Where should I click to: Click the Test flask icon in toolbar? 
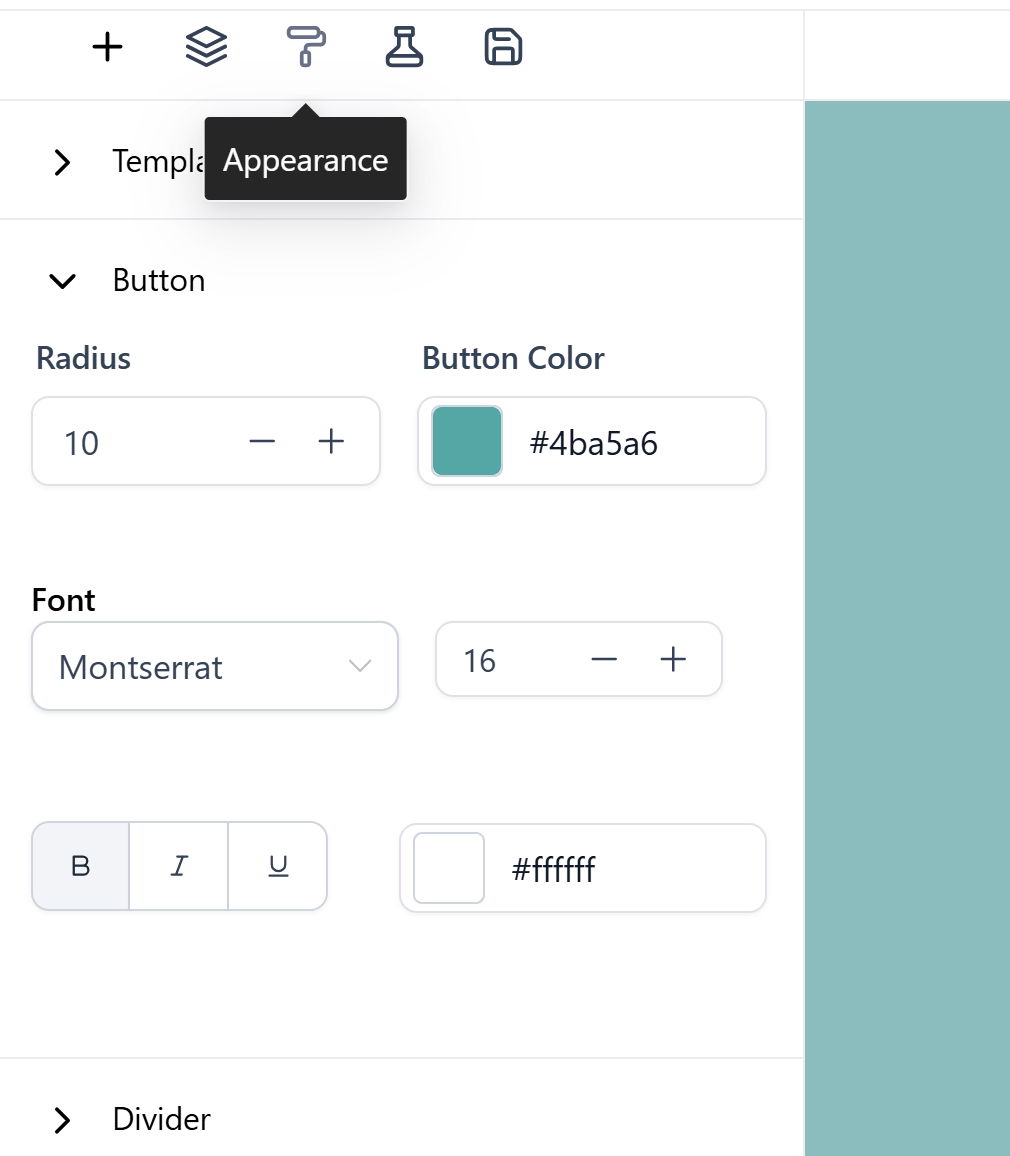click(x=403, y=46)
